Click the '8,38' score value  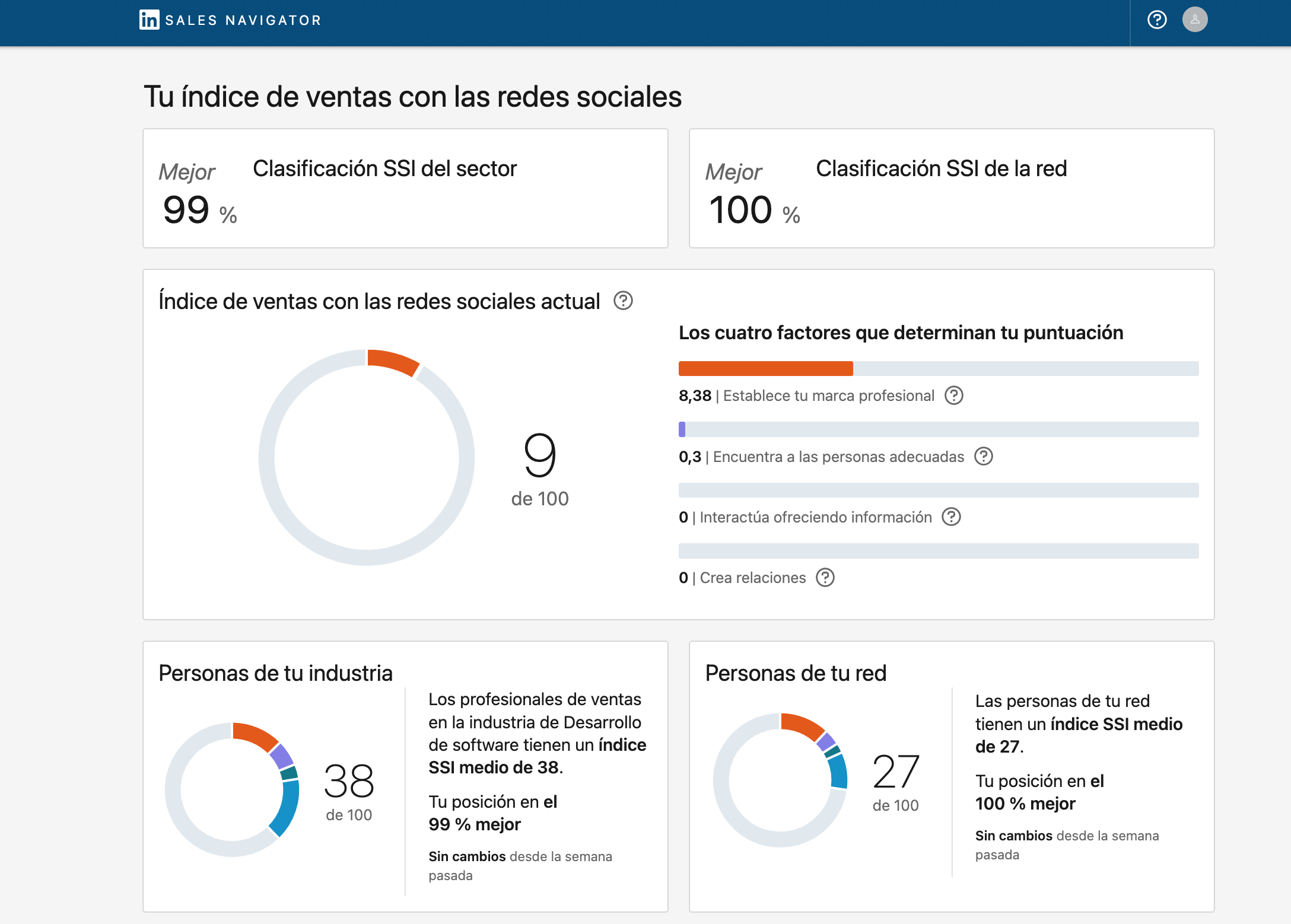click(695, 396)
